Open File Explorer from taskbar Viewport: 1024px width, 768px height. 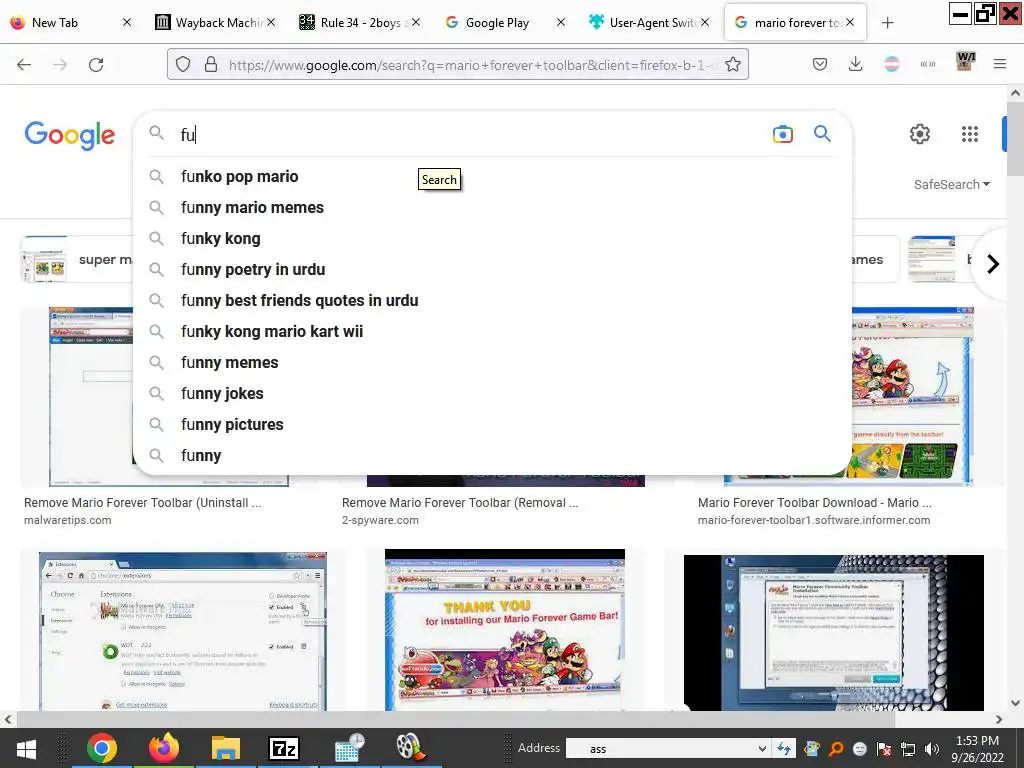point(225,748)
